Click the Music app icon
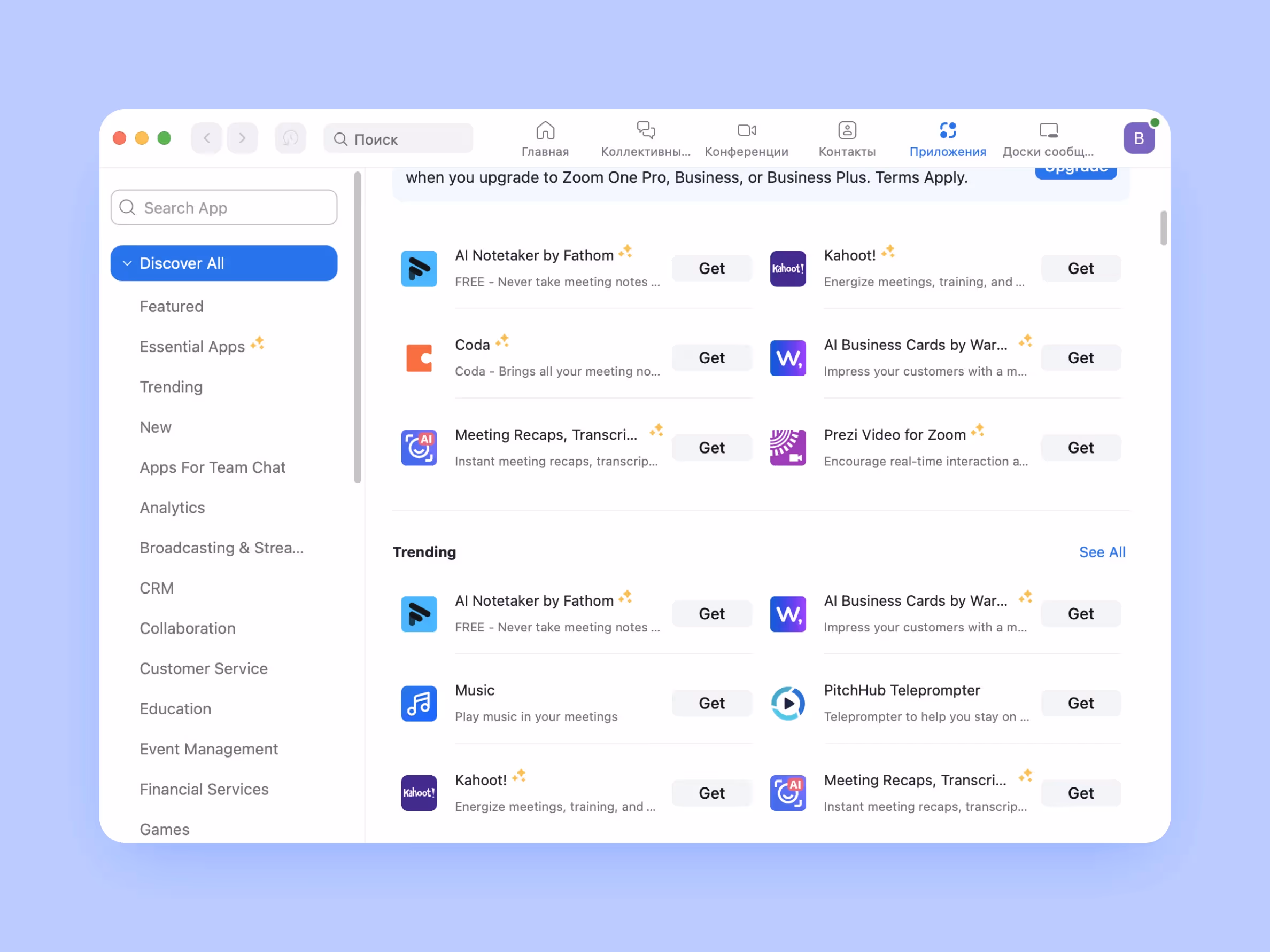This screenshot has height=952, width=1270. [419, 703]
